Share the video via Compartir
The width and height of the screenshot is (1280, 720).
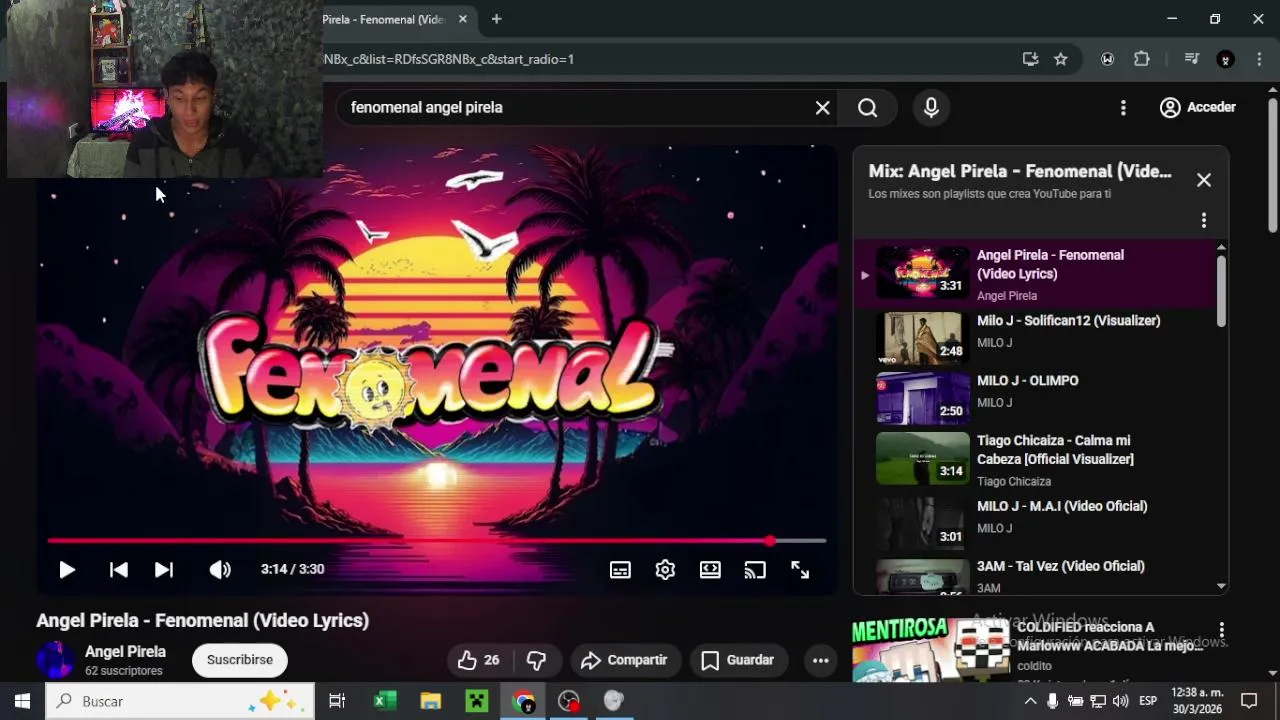coord(624,660)
